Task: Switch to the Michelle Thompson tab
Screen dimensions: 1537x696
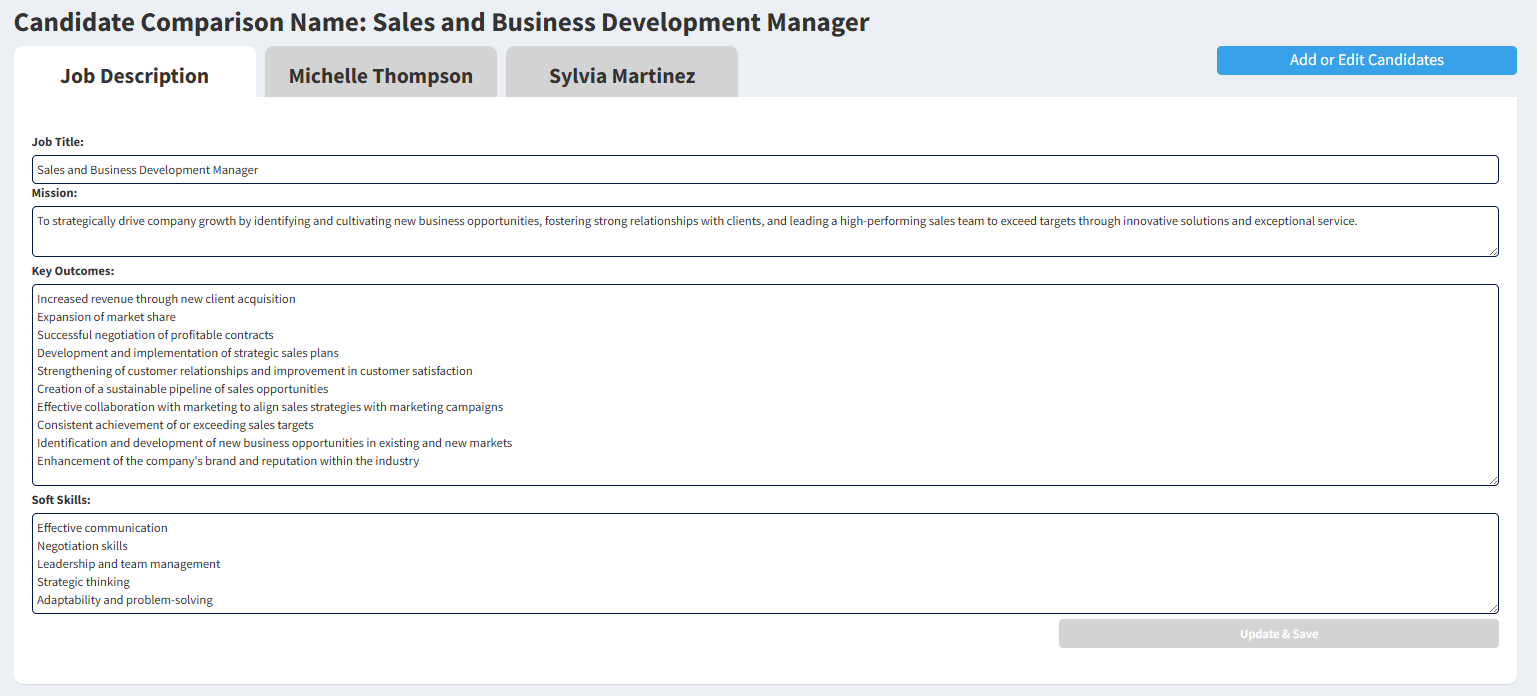Action: (x=380, y=76)
